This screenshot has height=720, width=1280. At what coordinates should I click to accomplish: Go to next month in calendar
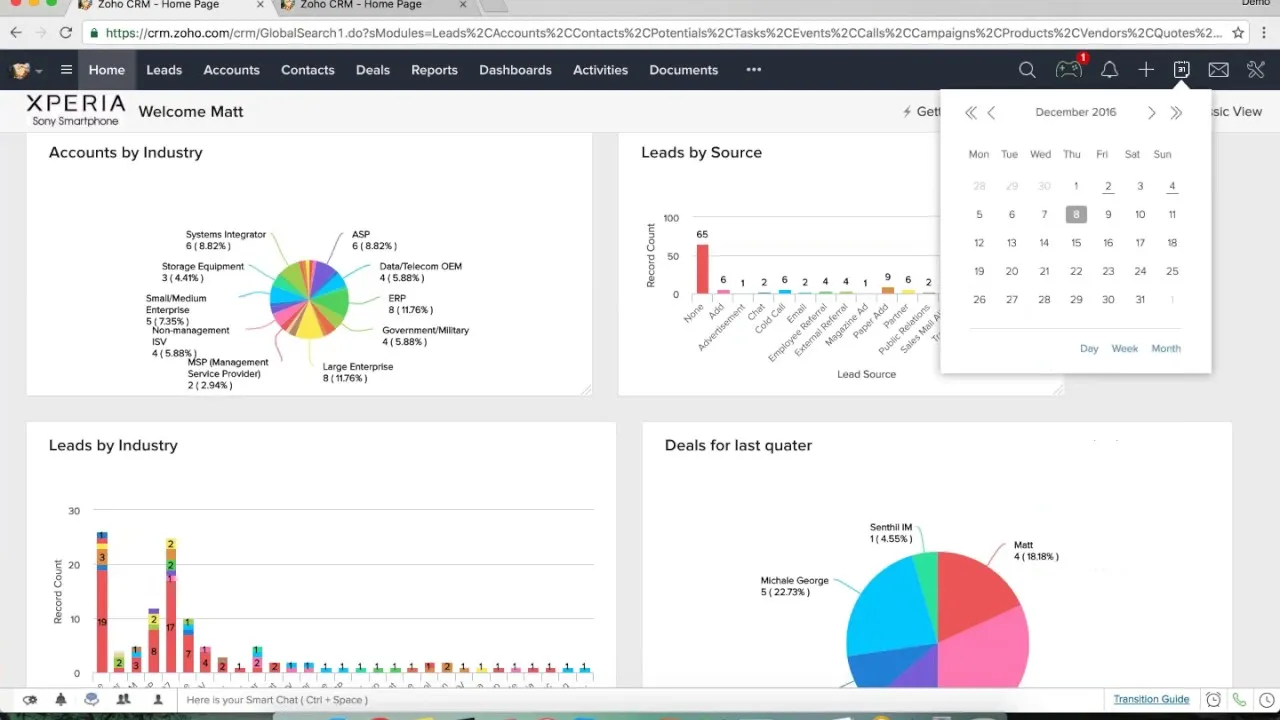1151,113
